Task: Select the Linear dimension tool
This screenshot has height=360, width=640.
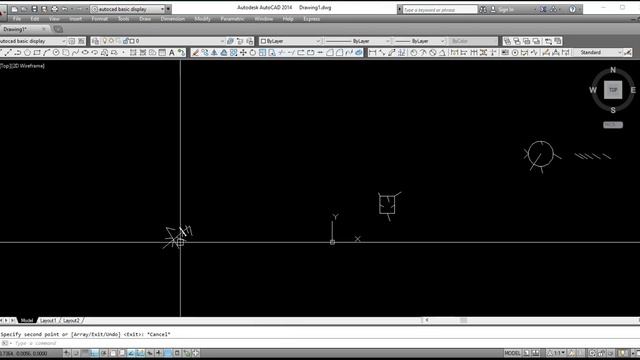Action: (372, 53)
